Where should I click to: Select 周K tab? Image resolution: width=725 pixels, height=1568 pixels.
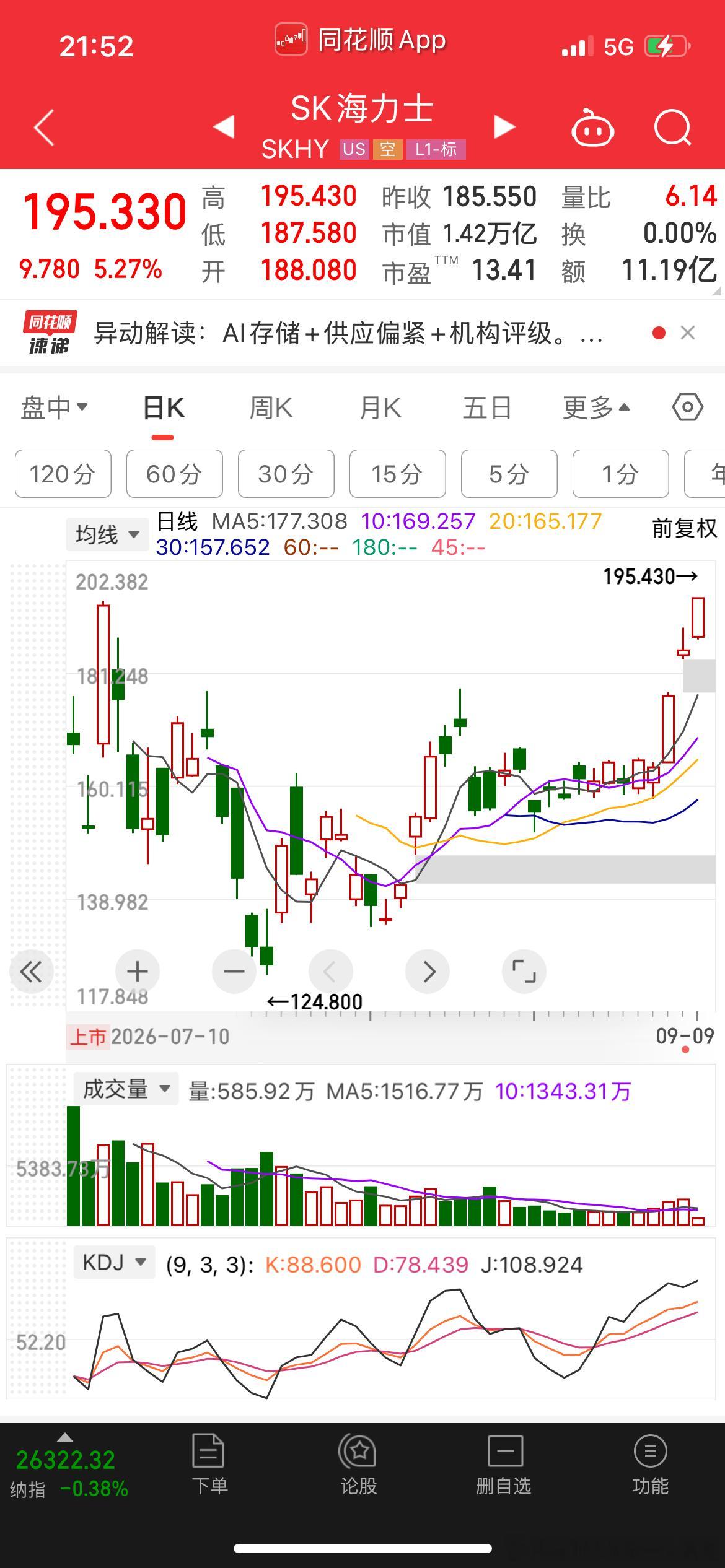[x=271, y=409]
